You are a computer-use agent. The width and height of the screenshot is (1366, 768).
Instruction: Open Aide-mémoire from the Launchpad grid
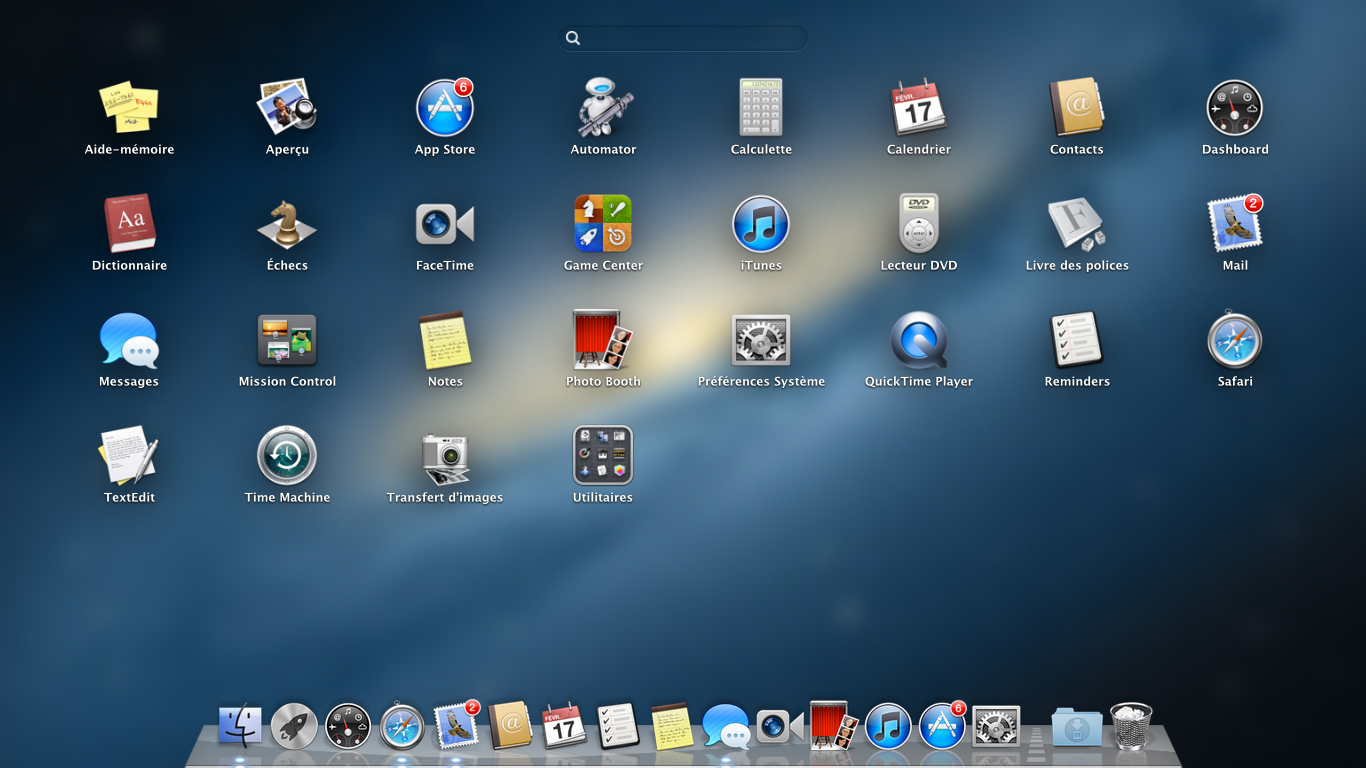[x=129, y=108]
